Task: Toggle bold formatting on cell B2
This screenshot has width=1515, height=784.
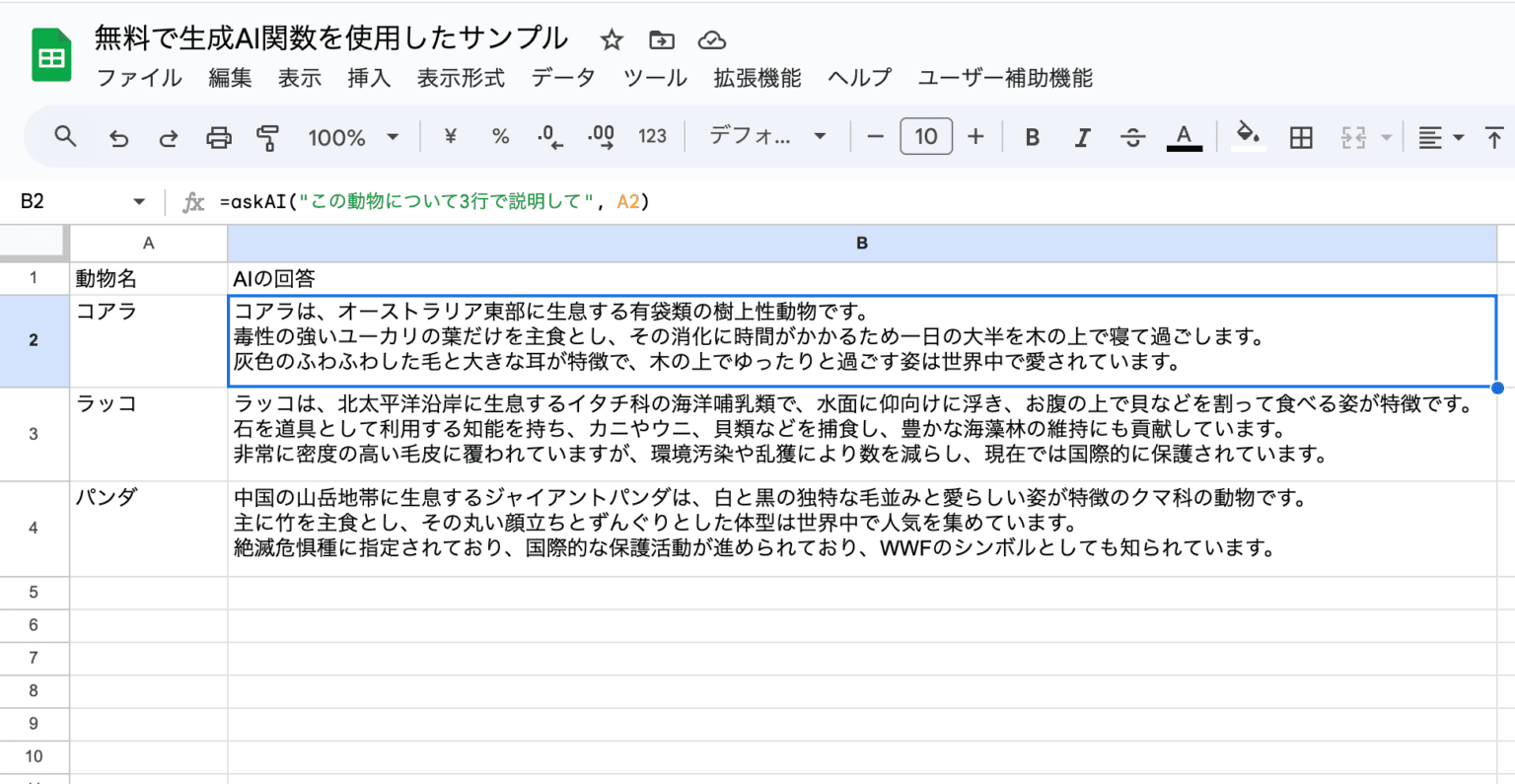Action: [x=1031, y=137]
